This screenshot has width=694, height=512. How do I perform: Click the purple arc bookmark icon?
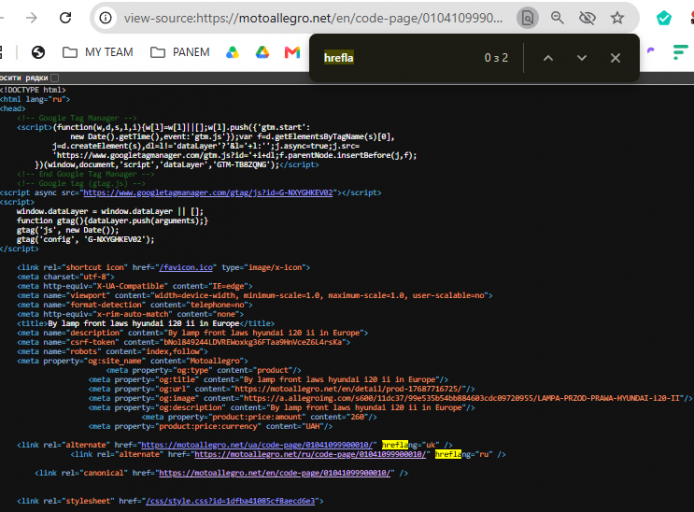point(651,50)
